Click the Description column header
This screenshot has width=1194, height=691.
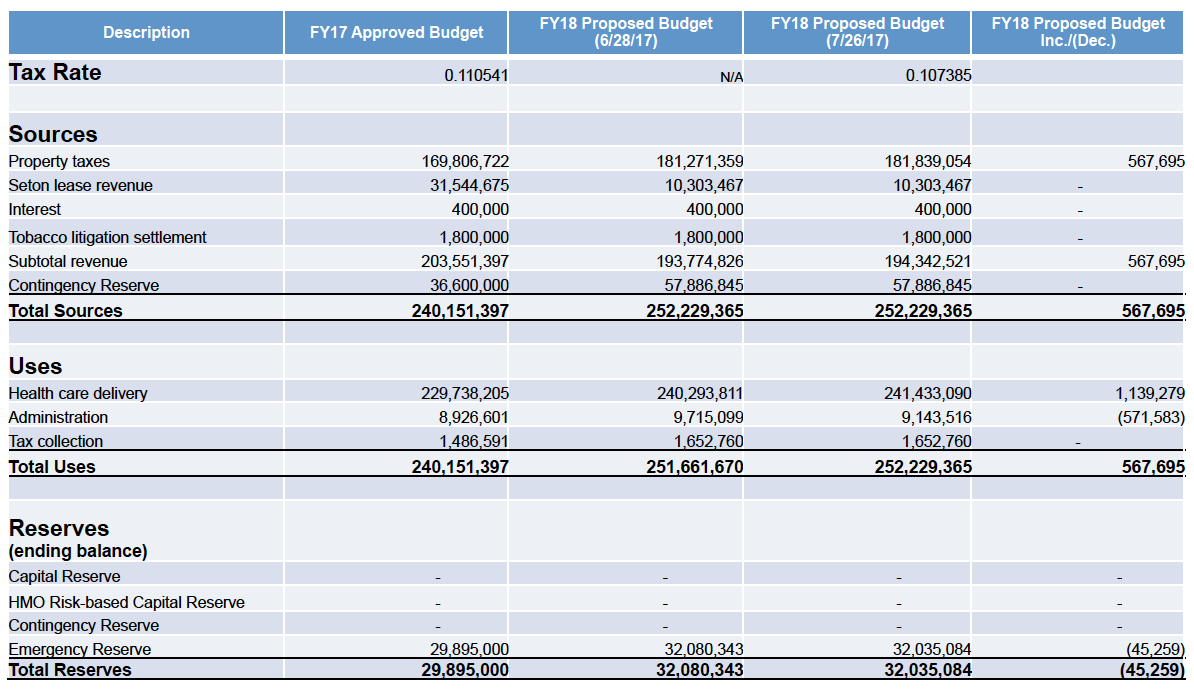click(146, 32)
